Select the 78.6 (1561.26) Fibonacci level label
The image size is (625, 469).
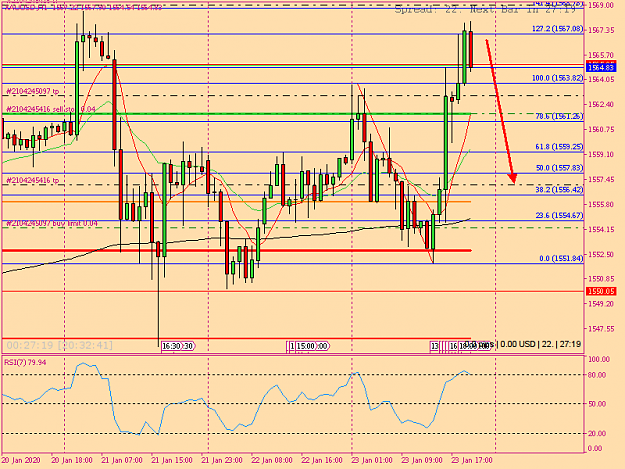tap(559, 116)
